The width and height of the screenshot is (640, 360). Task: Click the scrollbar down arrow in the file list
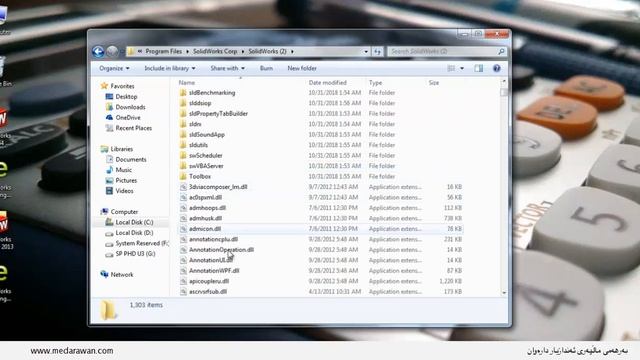[504, 293]
